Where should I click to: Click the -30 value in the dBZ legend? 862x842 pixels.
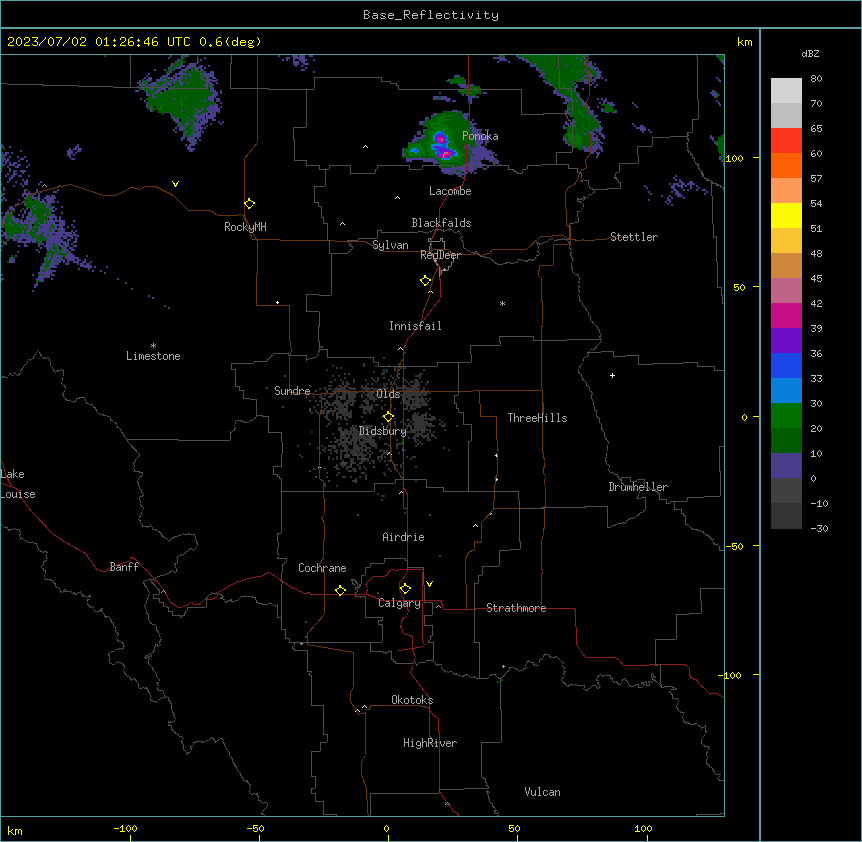pos(819,529)
